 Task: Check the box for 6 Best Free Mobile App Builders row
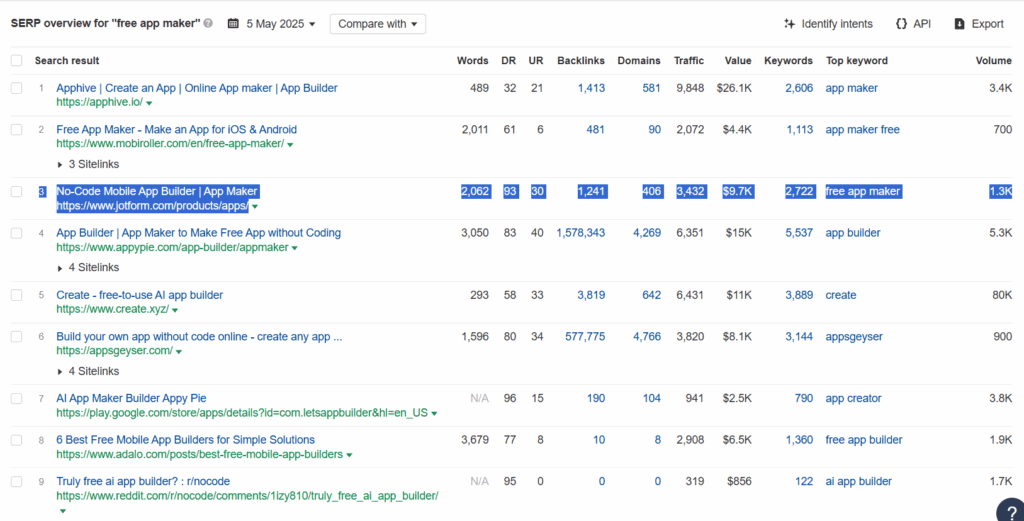16,440
